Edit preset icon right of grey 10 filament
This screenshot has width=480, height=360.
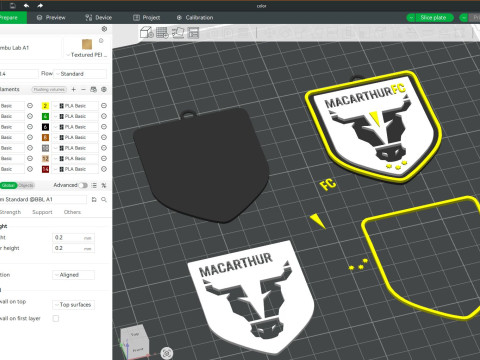[104, 148]
